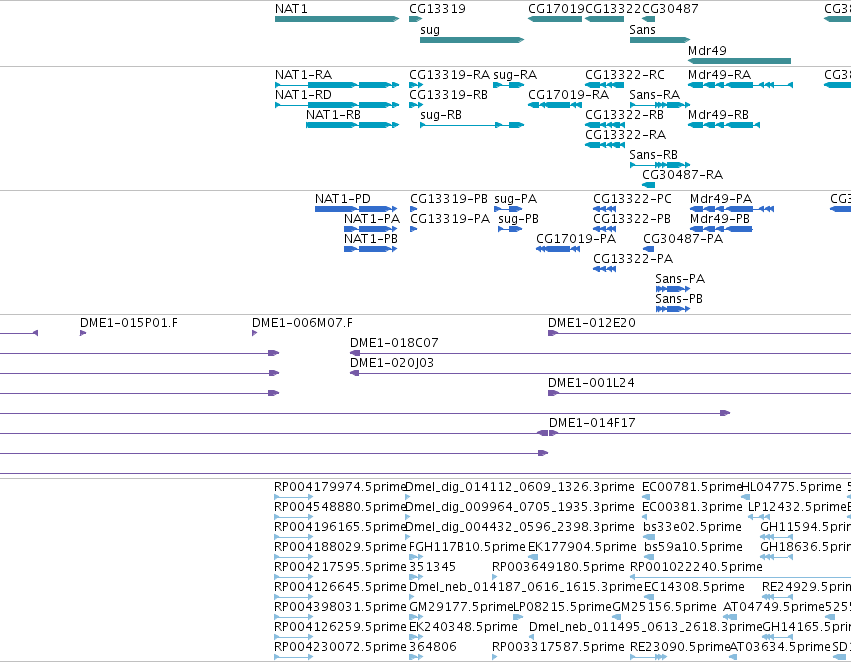Click the RE23090.5prime EST label
The width and height of the screenshot is (851, 662).
(x=680, y=647)
